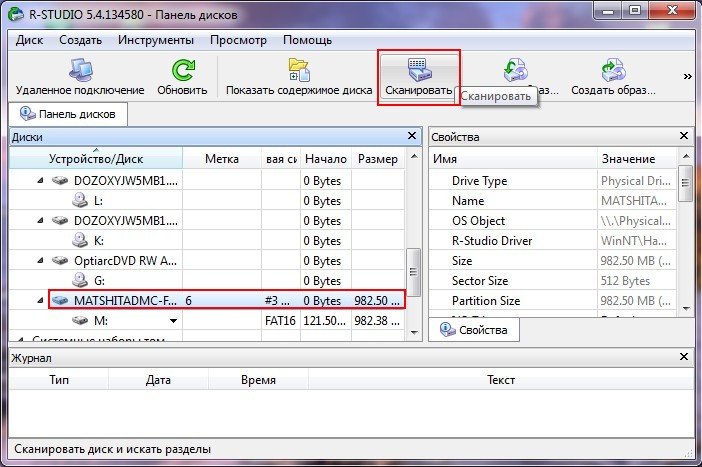Open the Диск menu
The height and width of the screenshot is (467, 702).
pos(30,40)
